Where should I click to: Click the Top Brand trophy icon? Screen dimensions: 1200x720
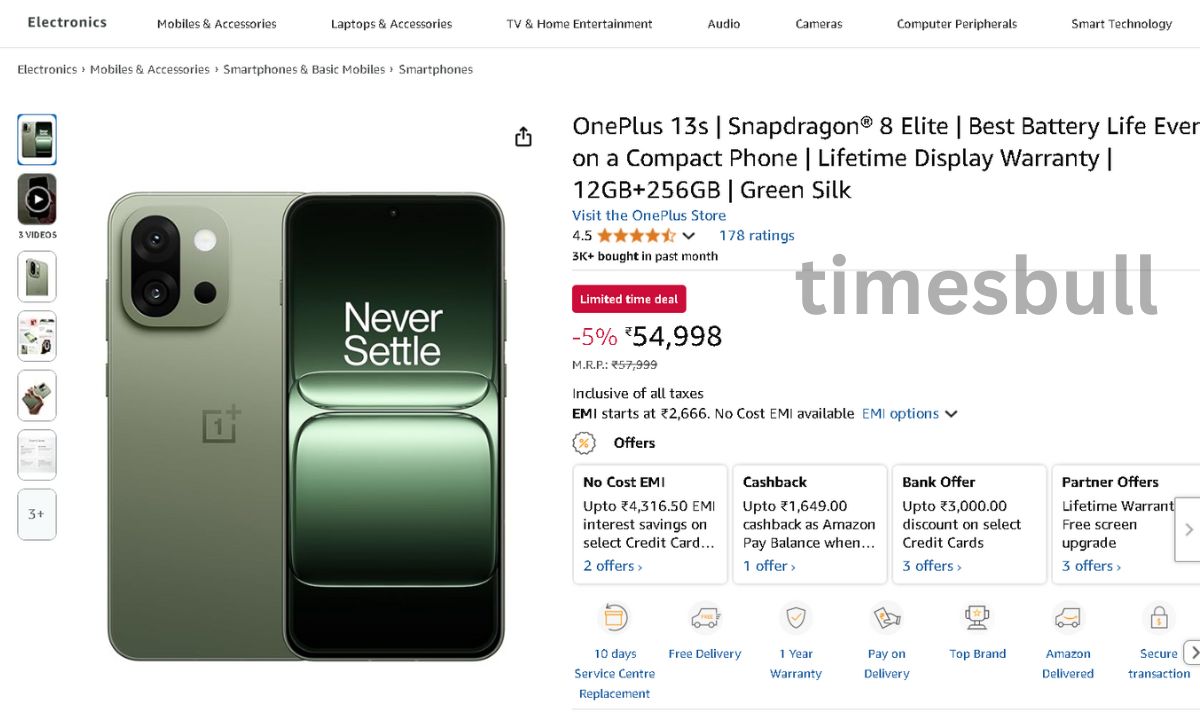tap(977, 617)
